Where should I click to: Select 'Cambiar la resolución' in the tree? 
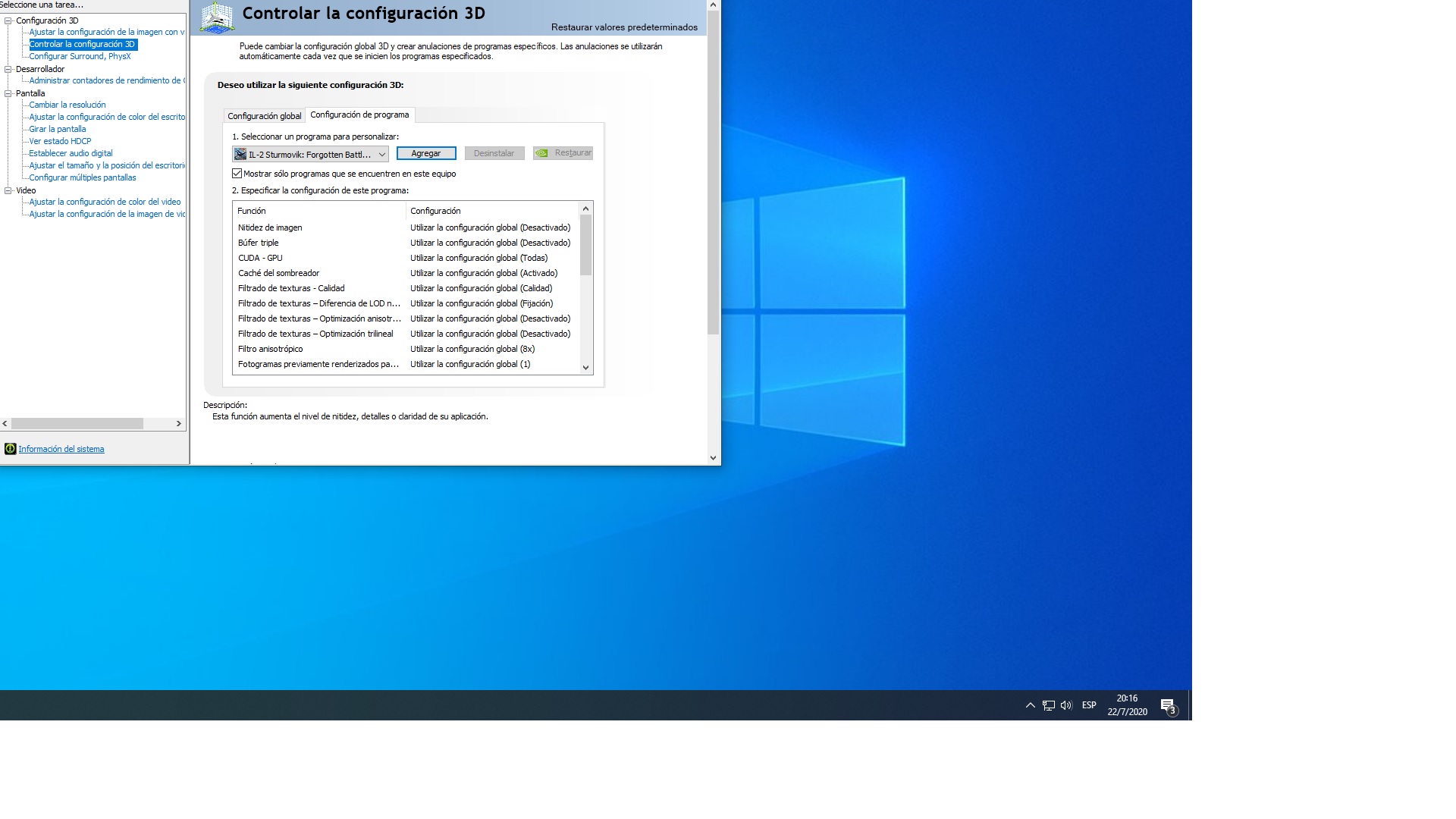[67, 105]
